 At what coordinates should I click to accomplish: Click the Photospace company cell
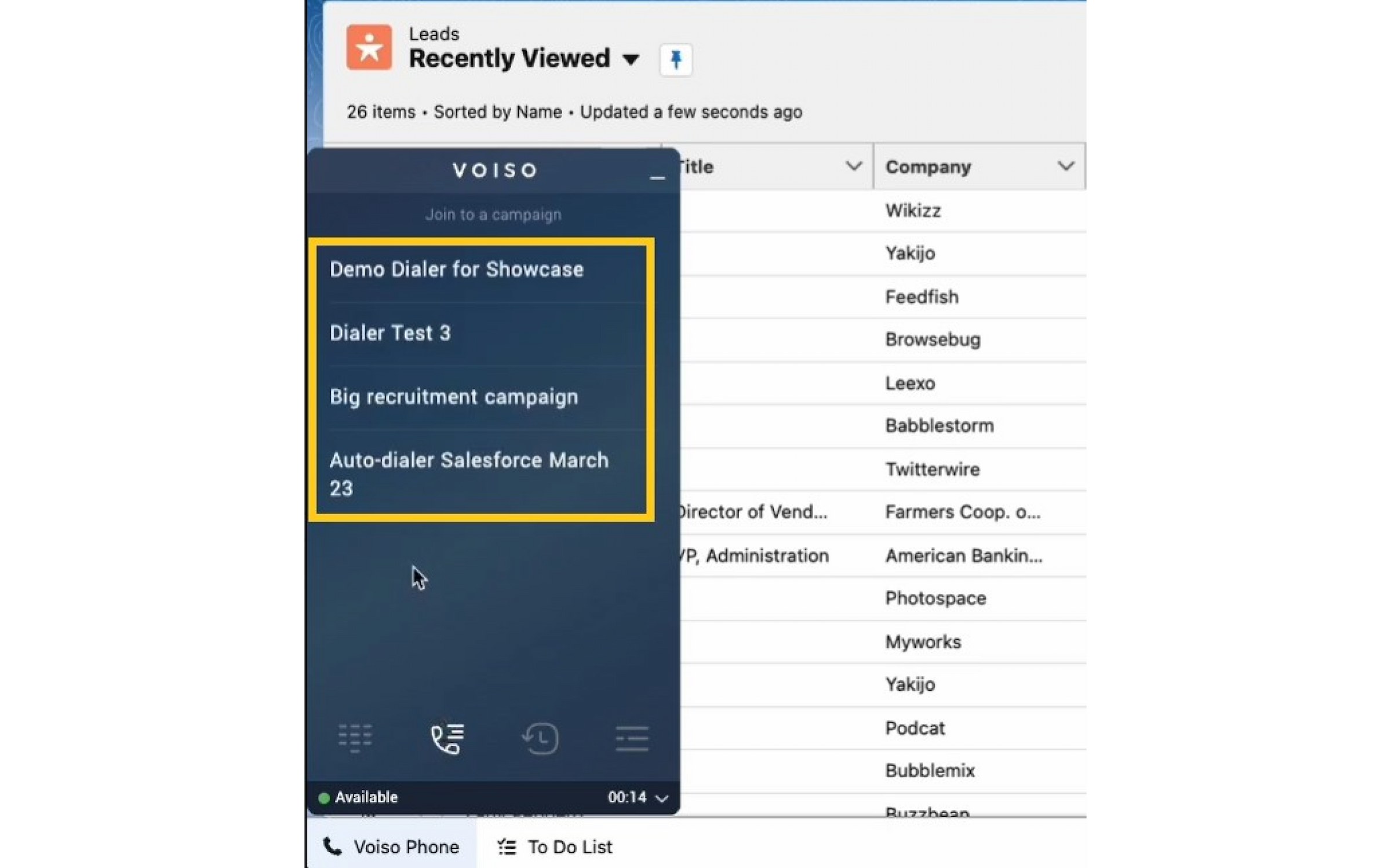coord(935,598)
